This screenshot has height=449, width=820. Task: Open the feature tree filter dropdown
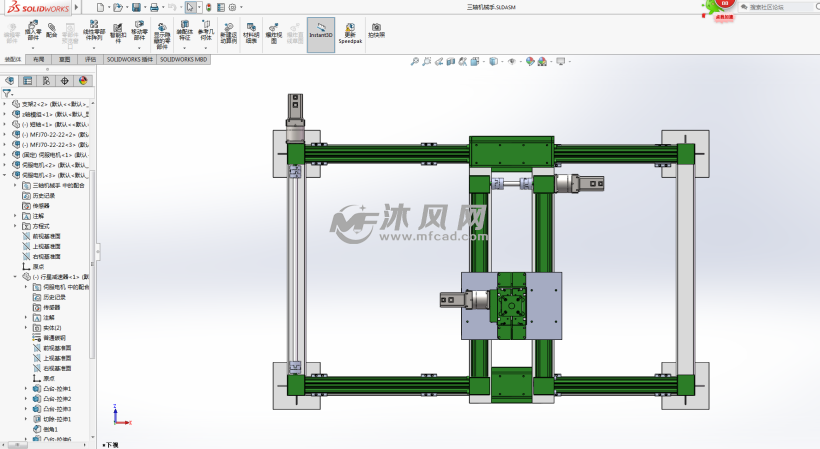(x=9, y=93)
